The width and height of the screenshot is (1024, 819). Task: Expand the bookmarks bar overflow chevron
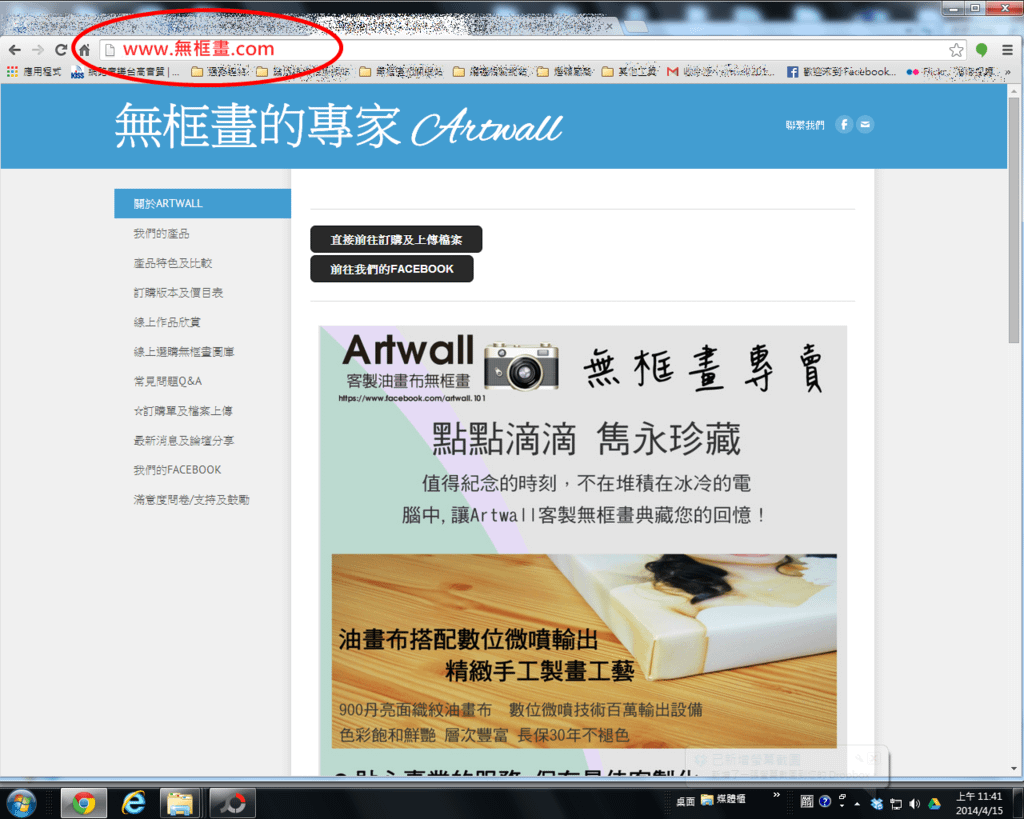[x=1008, y=72]
